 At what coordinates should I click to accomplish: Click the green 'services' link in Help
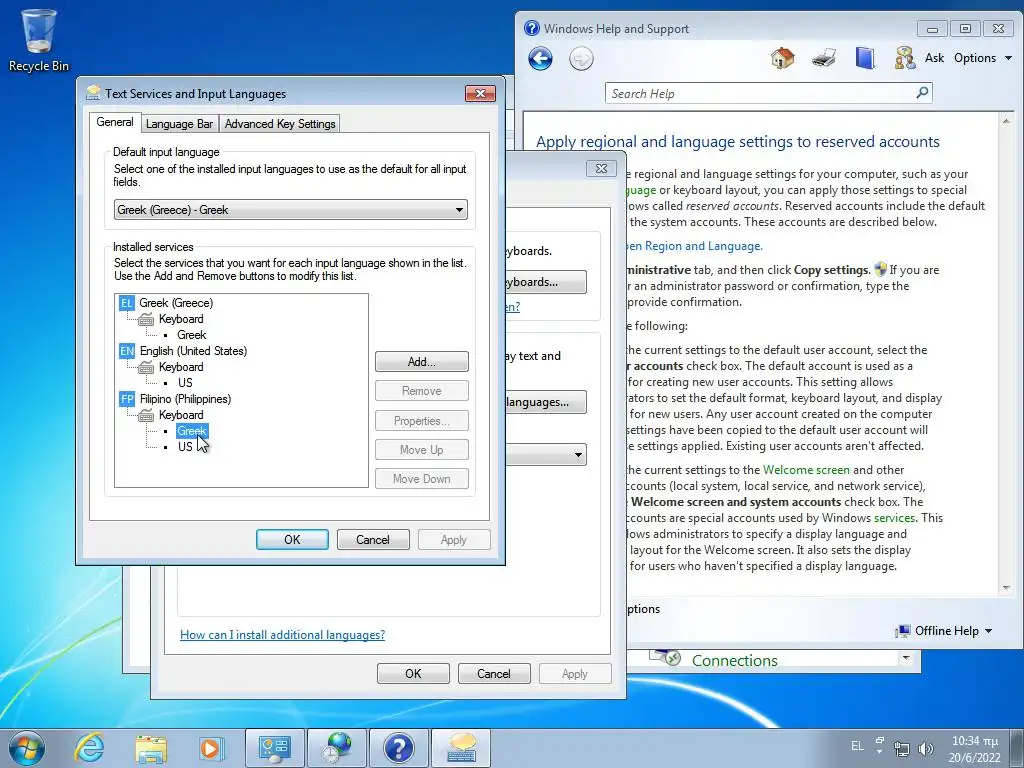894,518
